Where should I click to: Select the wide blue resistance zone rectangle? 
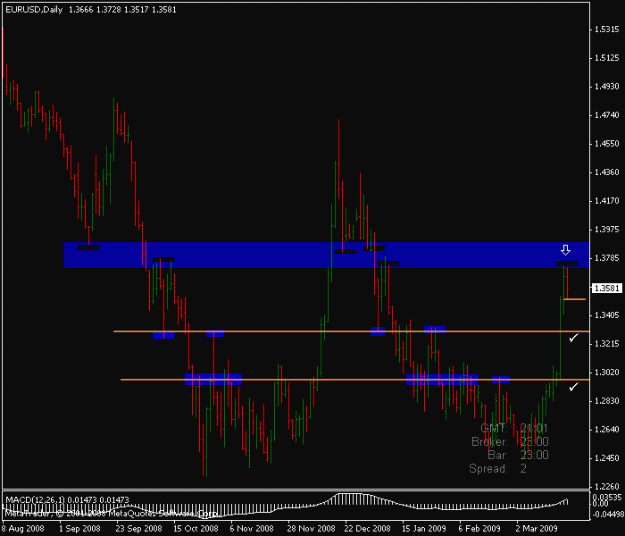(x=326, y=255)
